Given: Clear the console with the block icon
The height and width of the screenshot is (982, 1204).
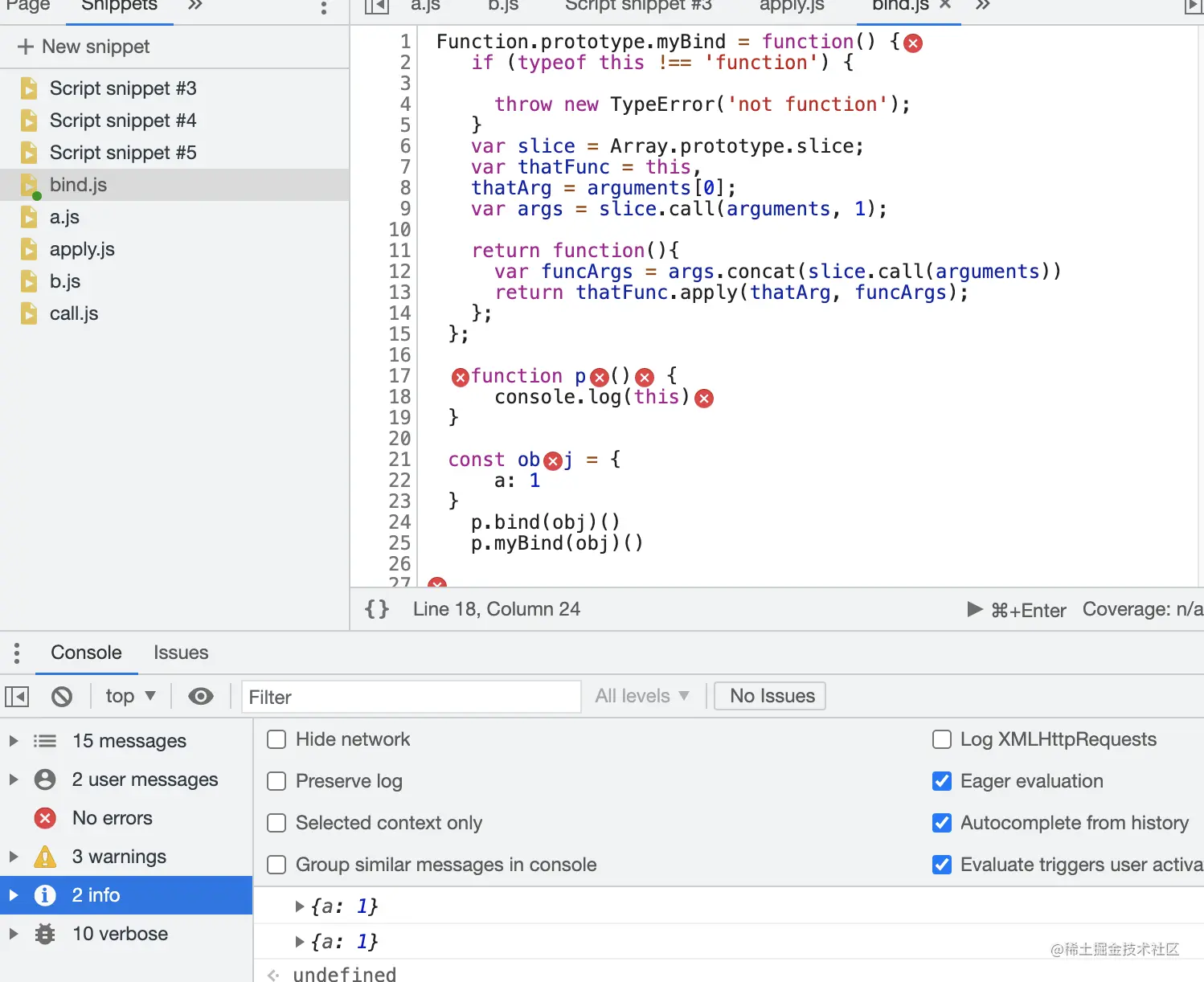Looking at the screenshot, I should coord(62,697).
